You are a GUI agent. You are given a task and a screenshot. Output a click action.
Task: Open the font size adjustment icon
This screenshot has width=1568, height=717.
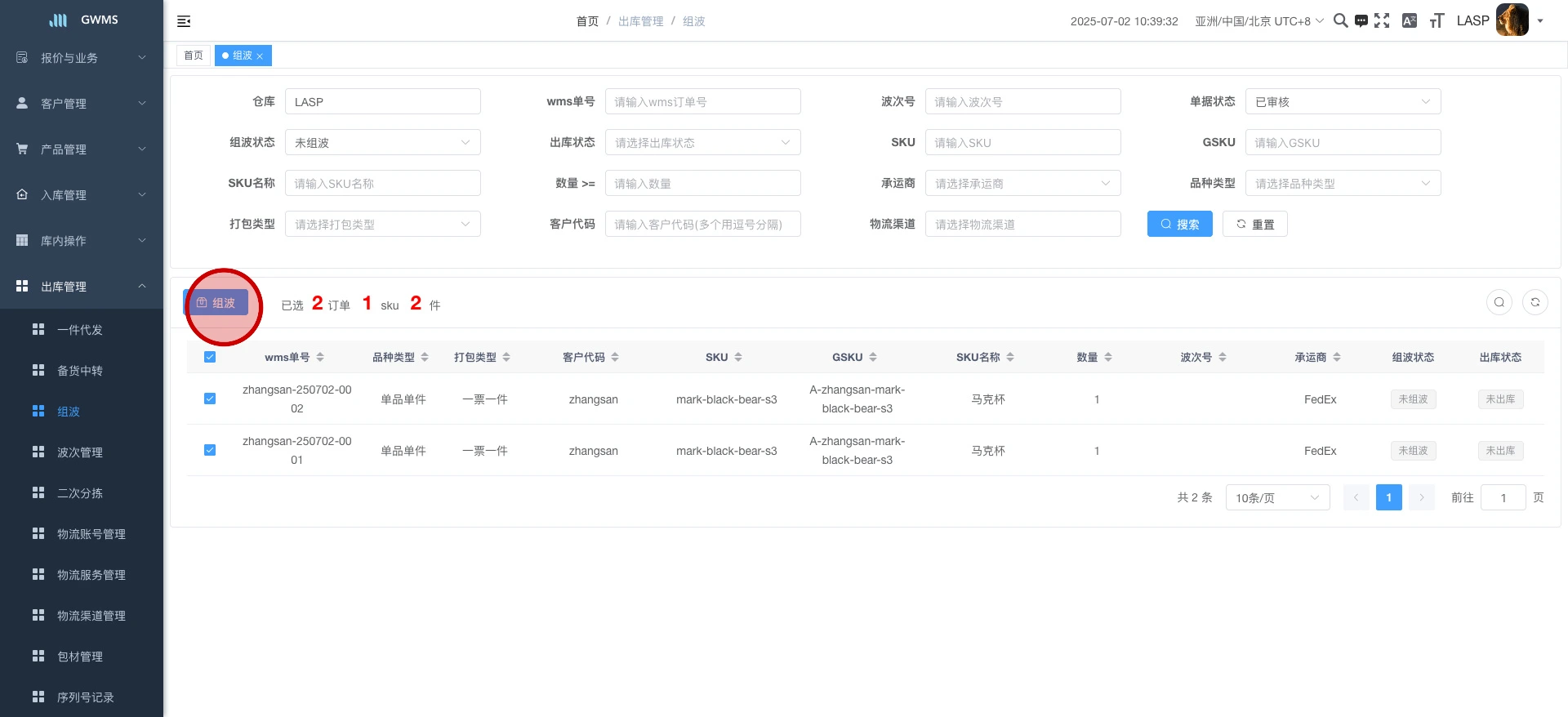(x=1437, y=21)
